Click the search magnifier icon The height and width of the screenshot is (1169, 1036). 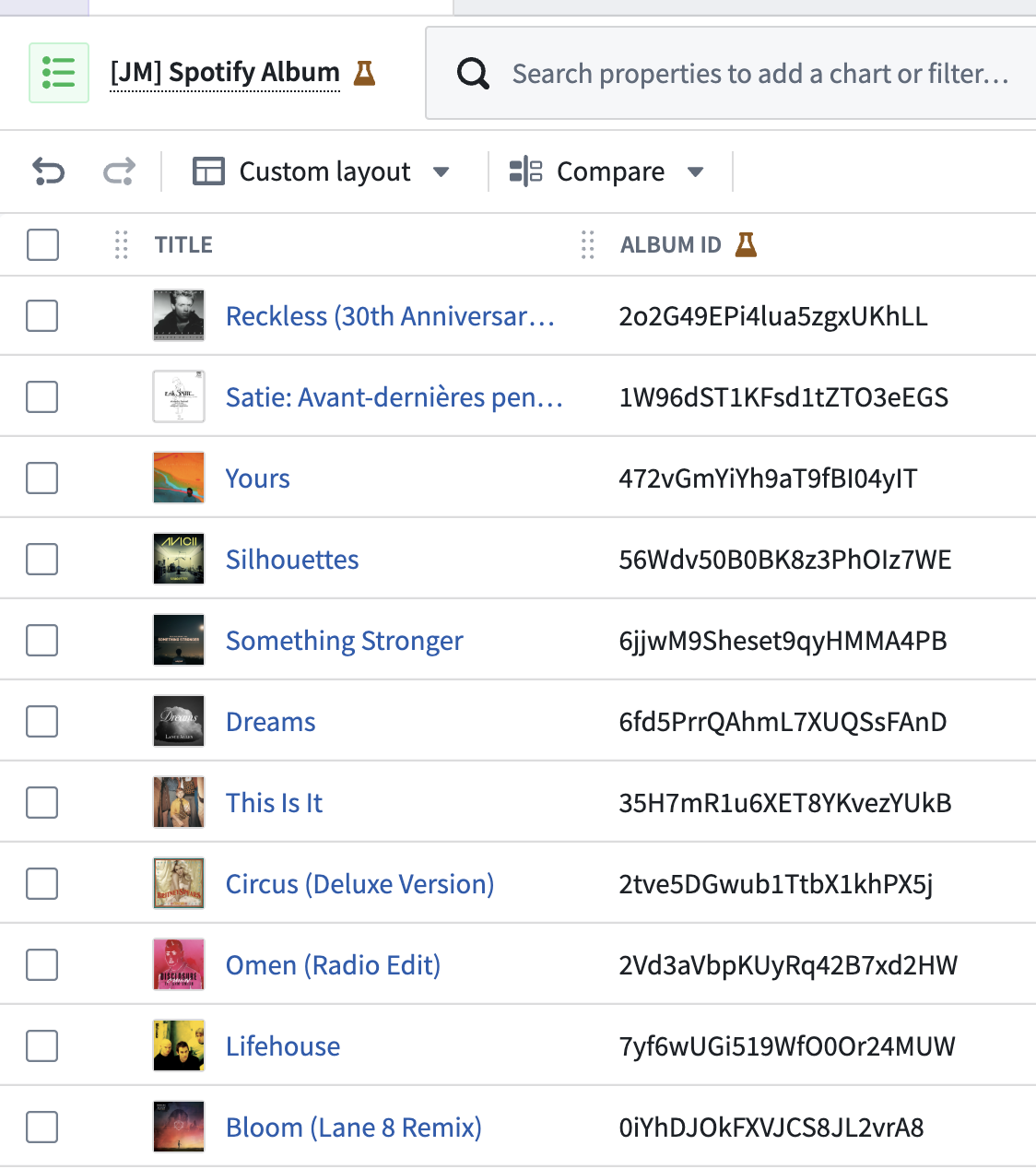[473, 73]
